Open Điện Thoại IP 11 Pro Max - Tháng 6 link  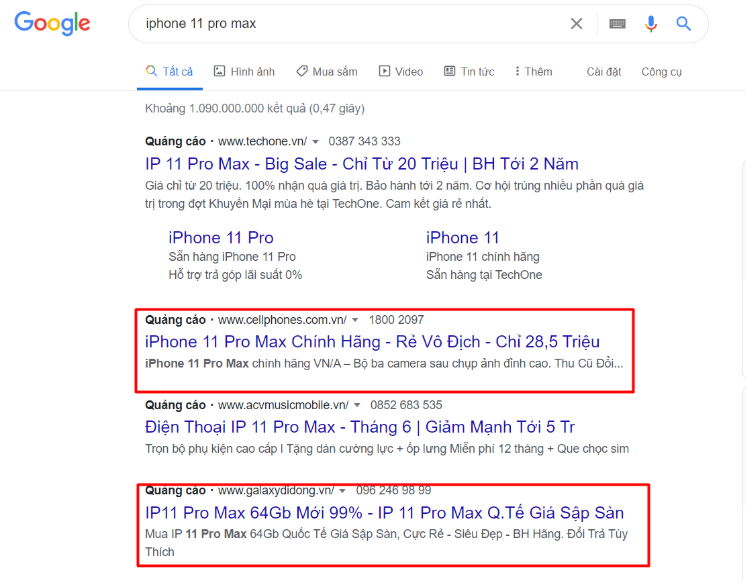pyautogui.click(x=360, y=427)
